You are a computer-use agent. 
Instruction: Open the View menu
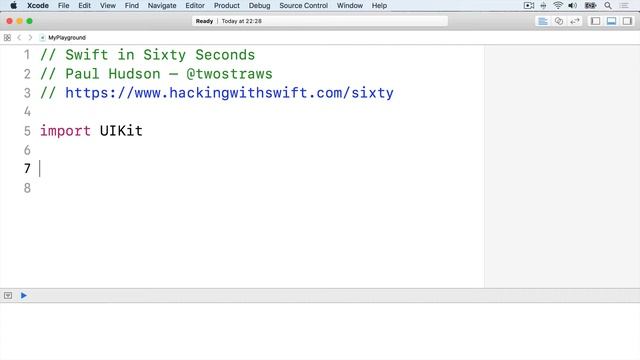(108, 6)
